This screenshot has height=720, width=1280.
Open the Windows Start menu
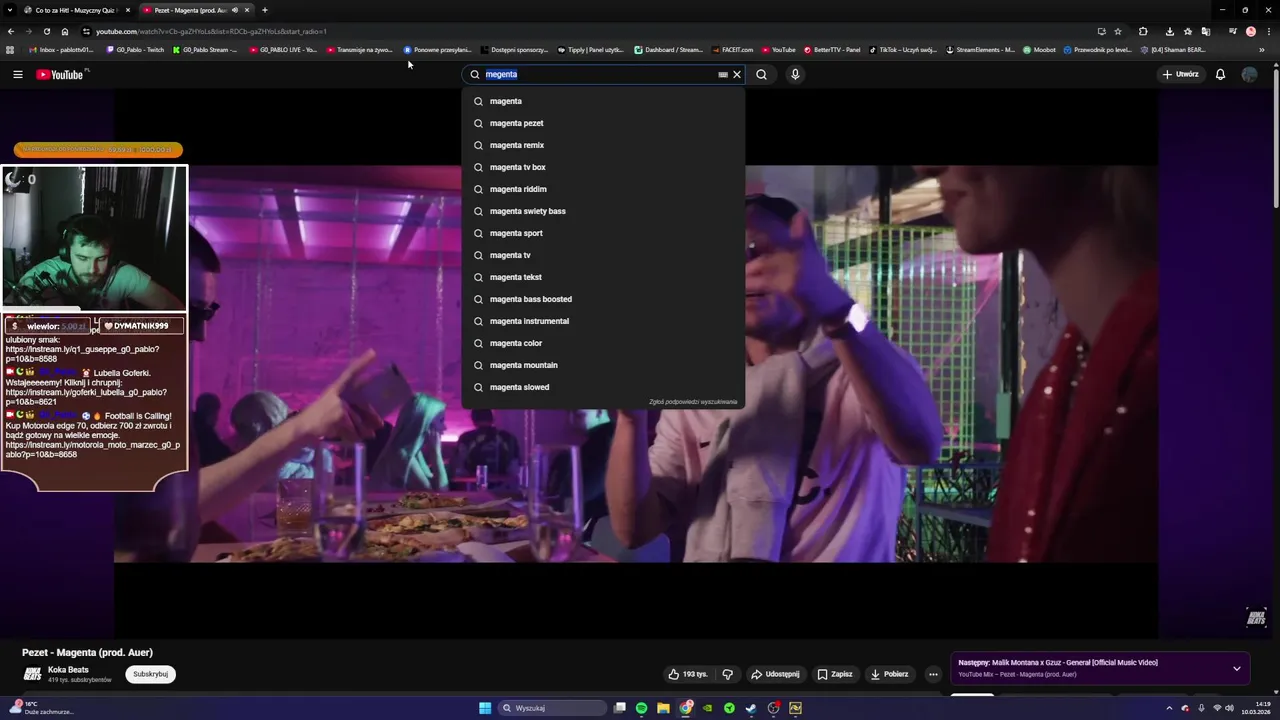coord(485,708)
